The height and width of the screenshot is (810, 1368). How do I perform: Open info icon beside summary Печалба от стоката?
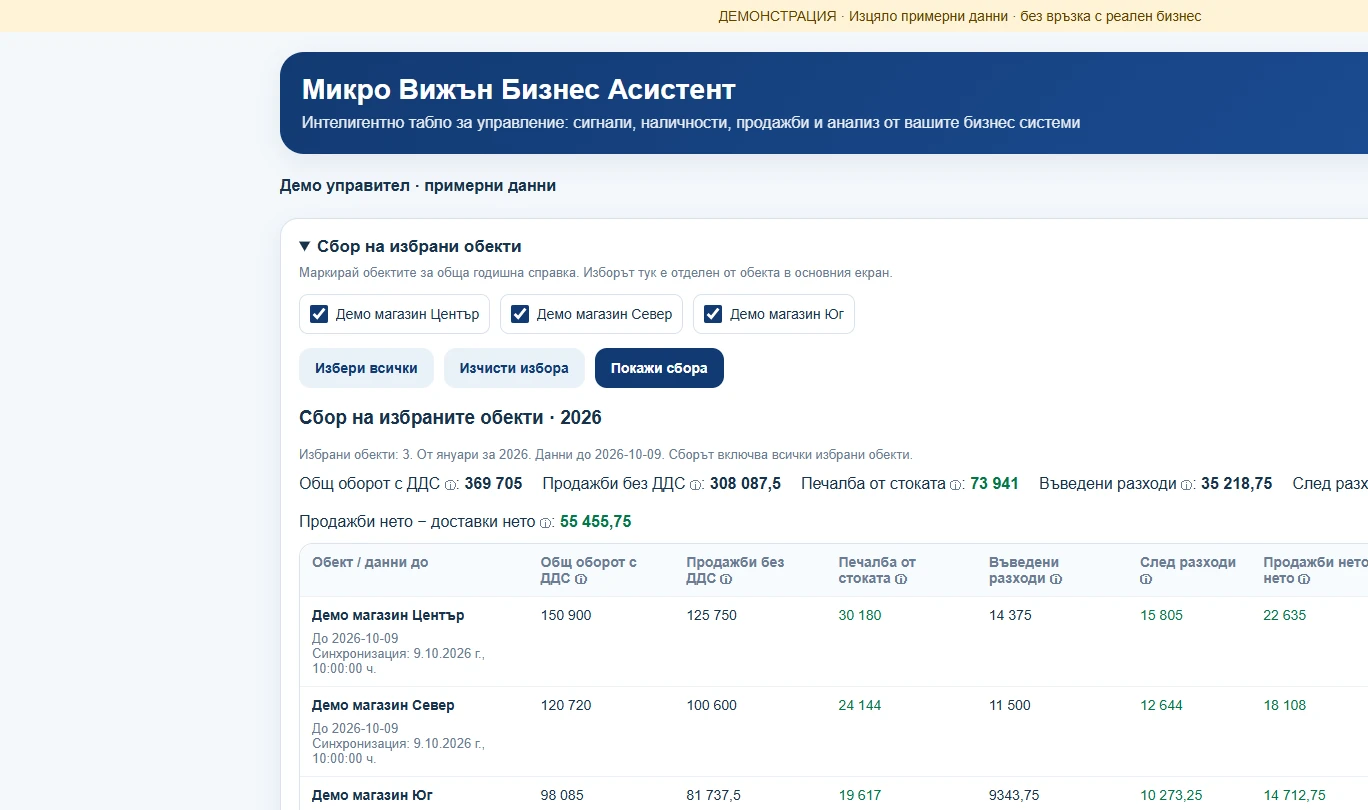coord(956,485)
